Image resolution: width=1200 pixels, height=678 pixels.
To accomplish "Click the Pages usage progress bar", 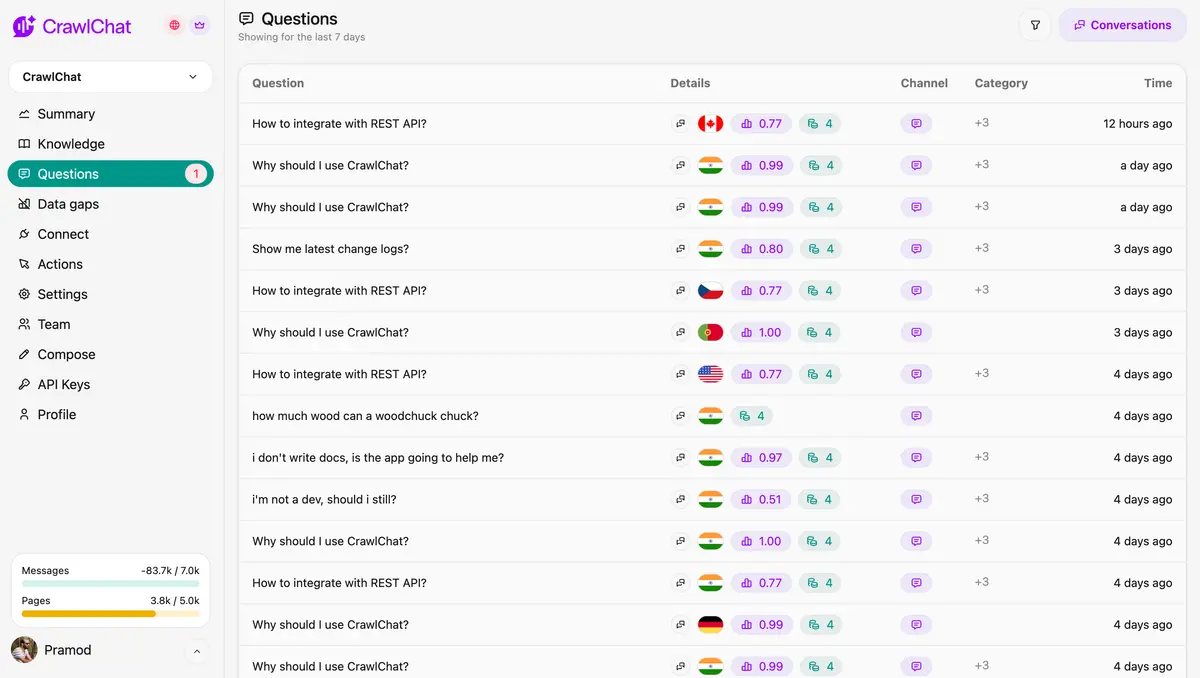I will 110,613.
